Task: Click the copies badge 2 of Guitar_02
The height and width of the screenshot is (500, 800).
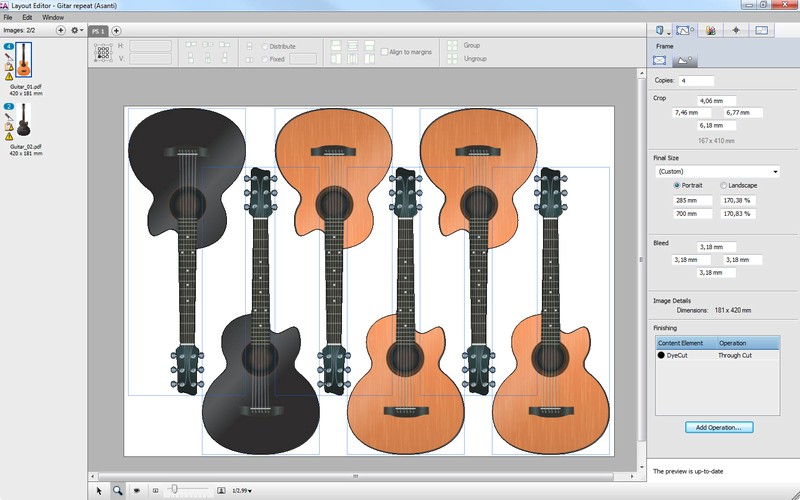Action: [9, 107]
